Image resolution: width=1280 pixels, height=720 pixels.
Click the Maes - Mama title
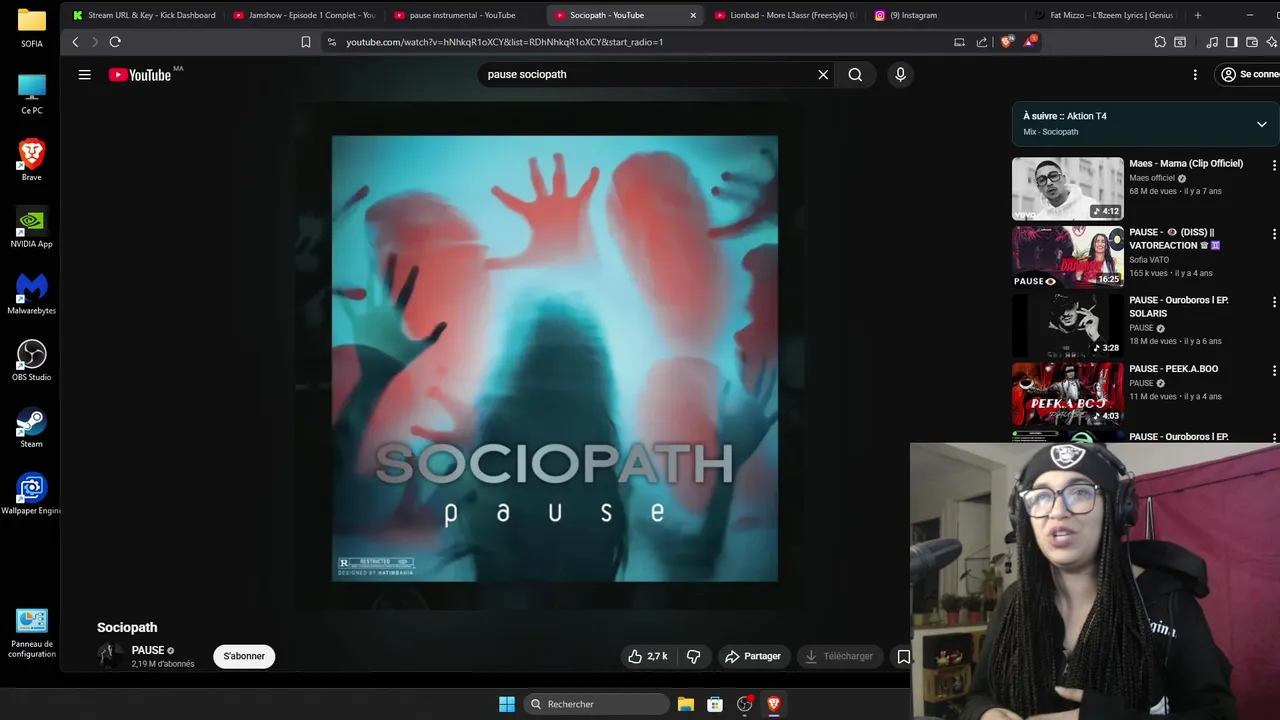(x=1186, y=163)
